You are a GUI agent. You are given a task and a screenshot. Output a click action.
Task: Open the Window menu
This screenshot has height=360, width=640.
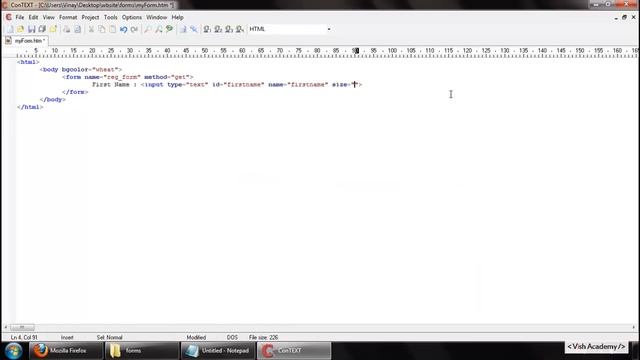(156, 18)
